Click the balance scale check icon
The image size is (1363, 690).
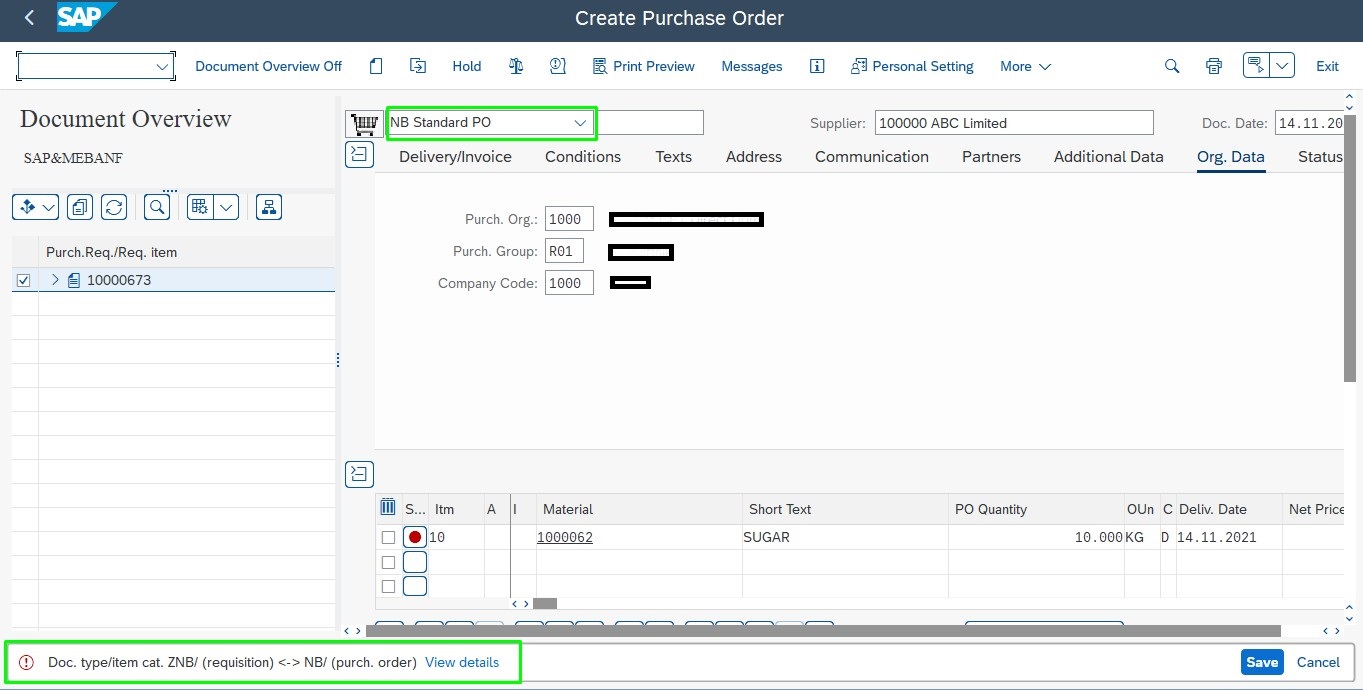pyautogui.click(x=516, y=66)
